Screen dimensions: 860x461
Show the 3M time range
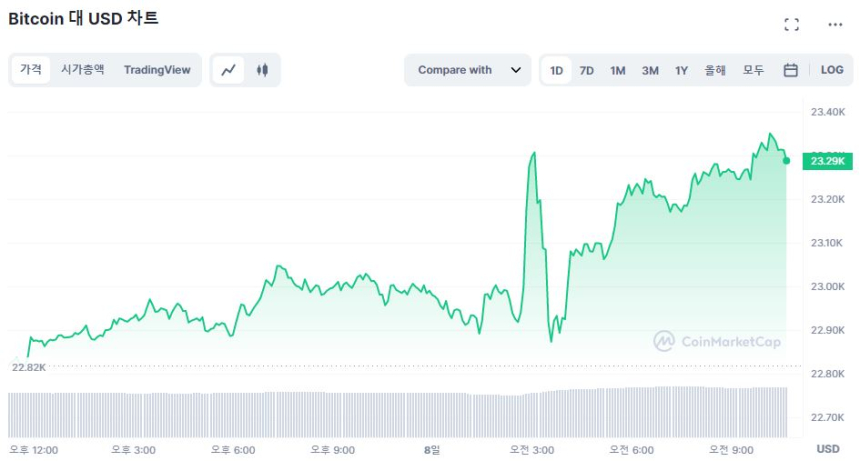[650, 70]
